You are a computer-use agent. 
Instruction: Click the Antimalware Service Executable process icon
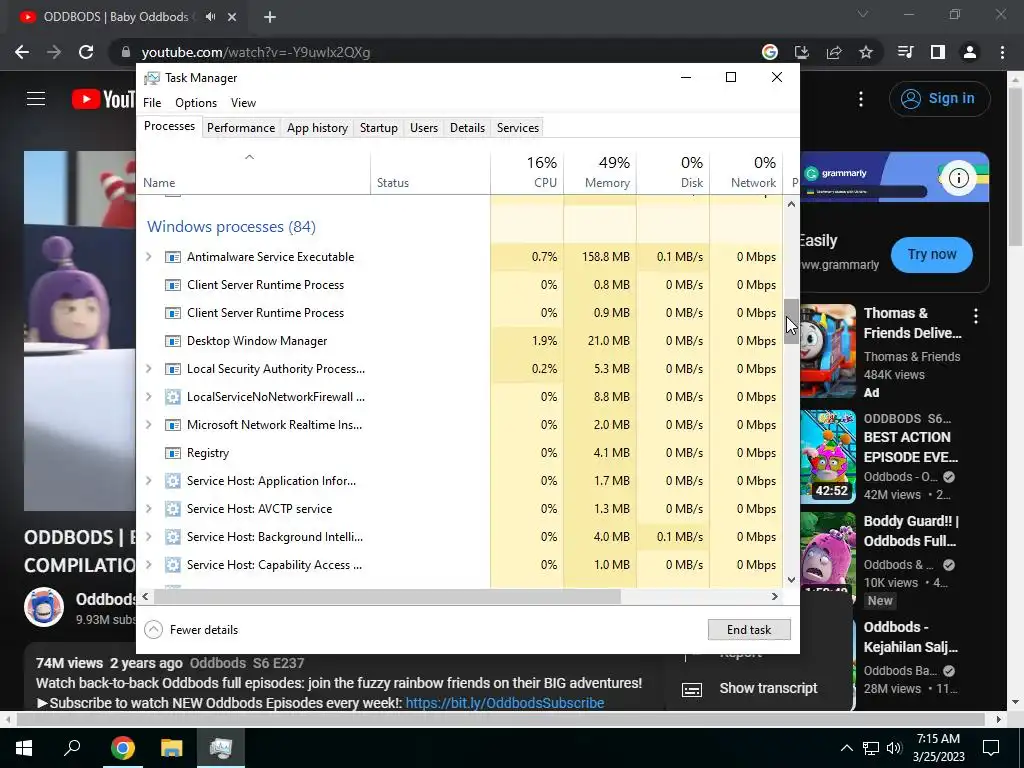172,257
